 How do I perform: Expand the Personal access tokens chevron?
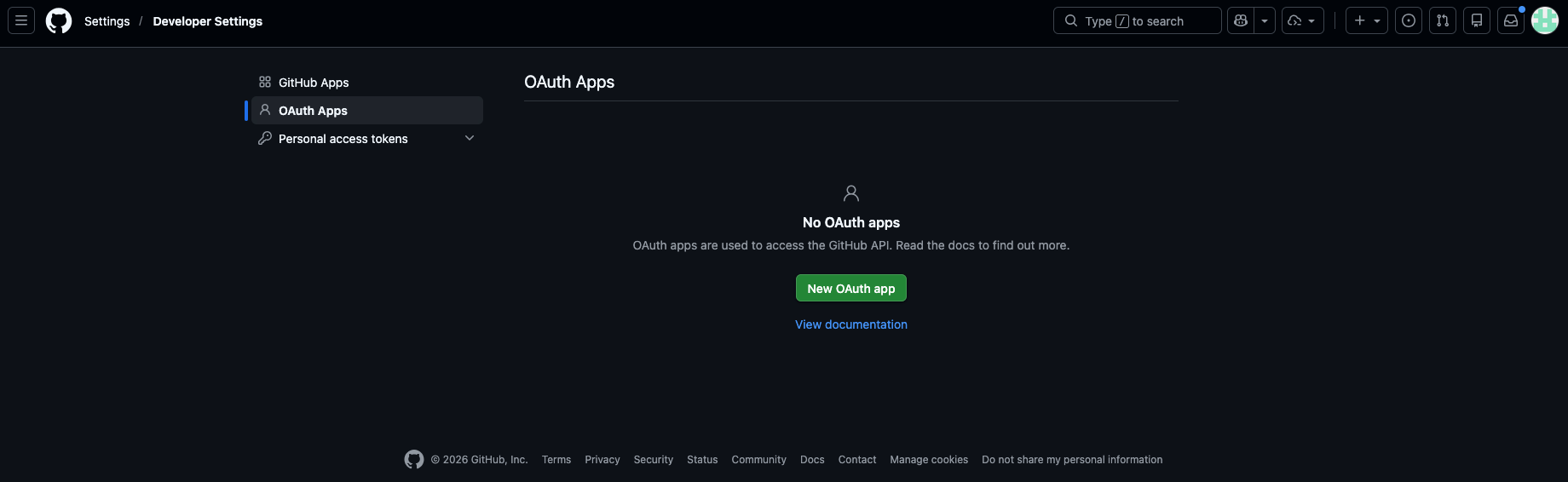click(x=470, y=138)
